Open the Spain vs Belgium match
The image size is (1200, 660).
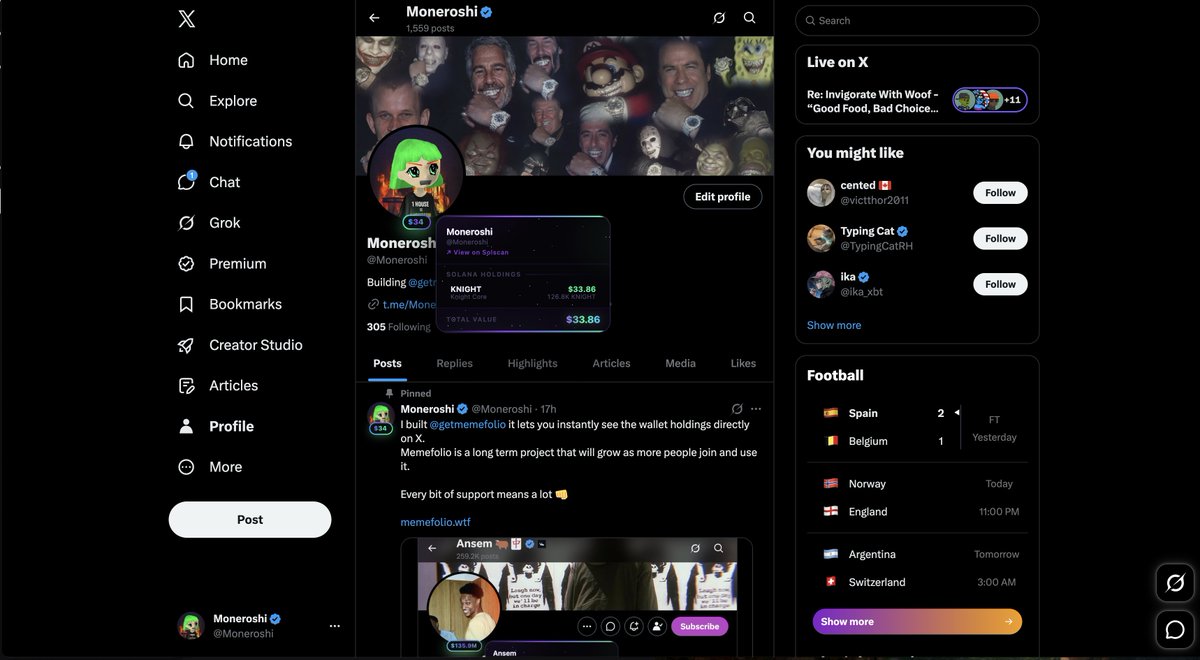(917, 427)
